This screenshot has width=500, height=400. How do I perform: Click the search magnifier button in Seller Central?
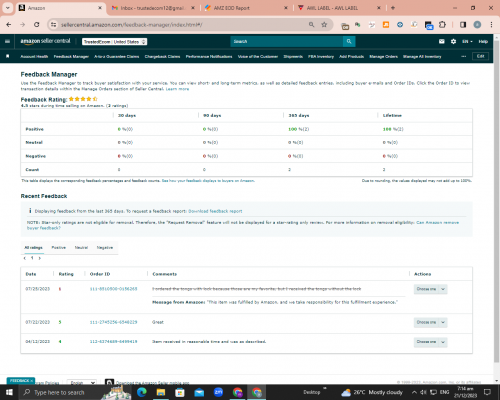tap(349, 41)
